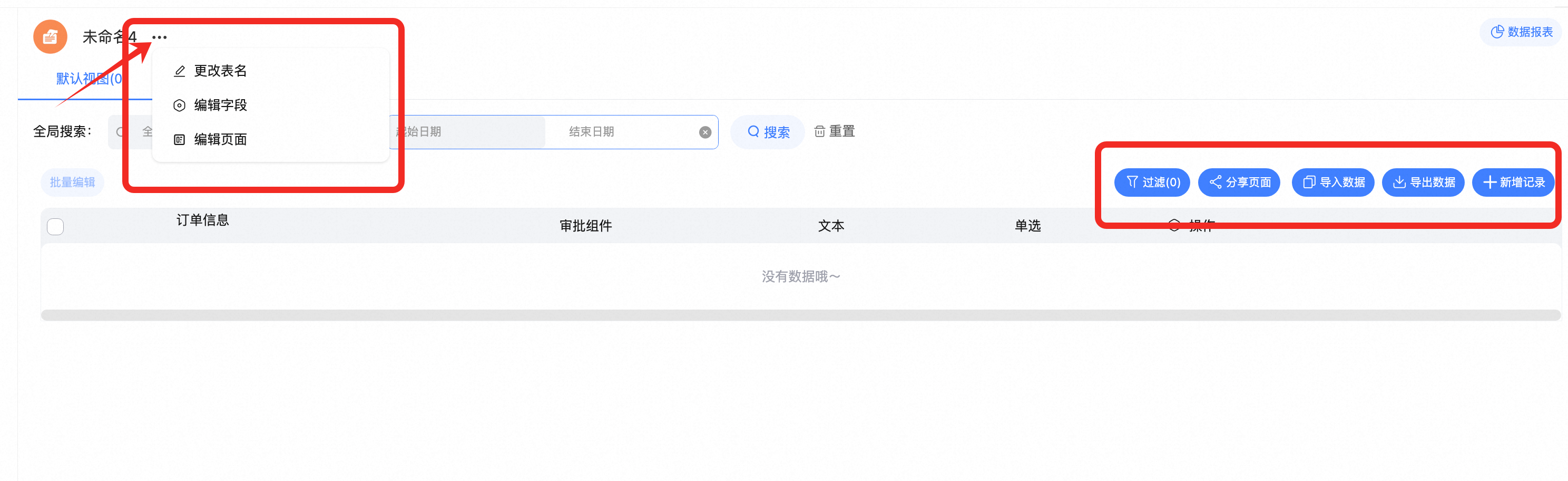Screen dimensions: 1568x481
Task: Open the 数据报表 data report
Action: pyautogui.click(x=1521, y=32)
